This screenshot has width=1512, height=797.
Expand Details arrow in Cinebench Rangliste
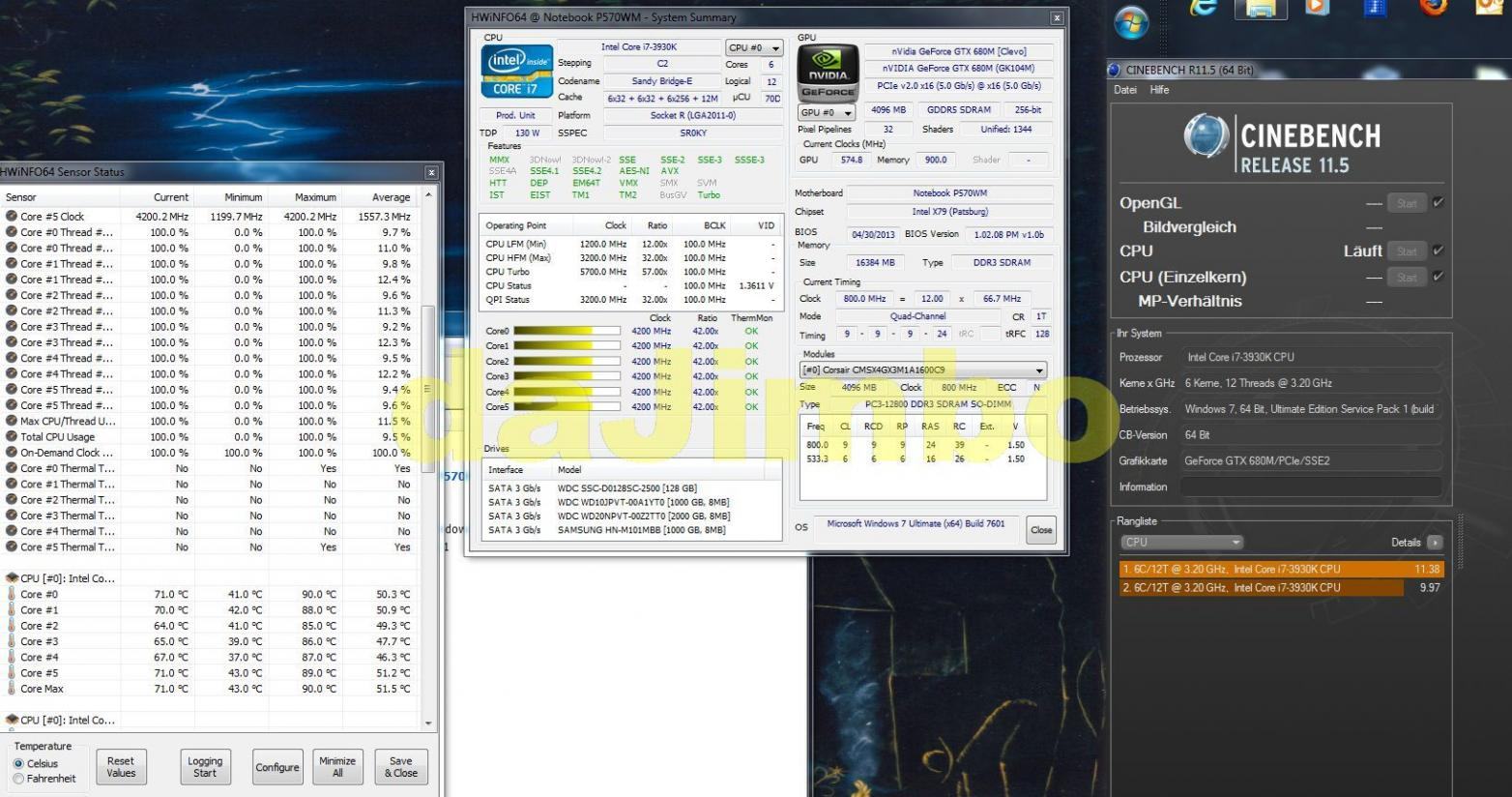tap(1435, 543)
